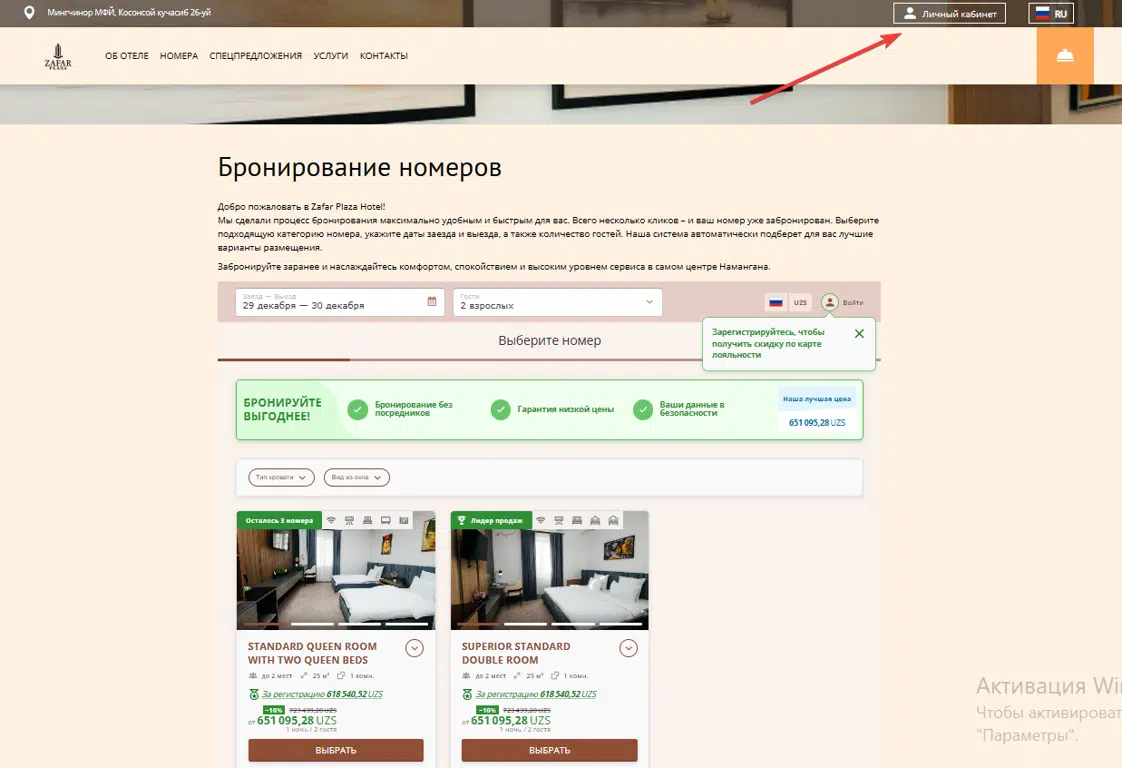Image resolution: width=1122 pixels, height=768 pixels.
Task: Click the Russian flag in booking bar
Action: coord(775,302)
